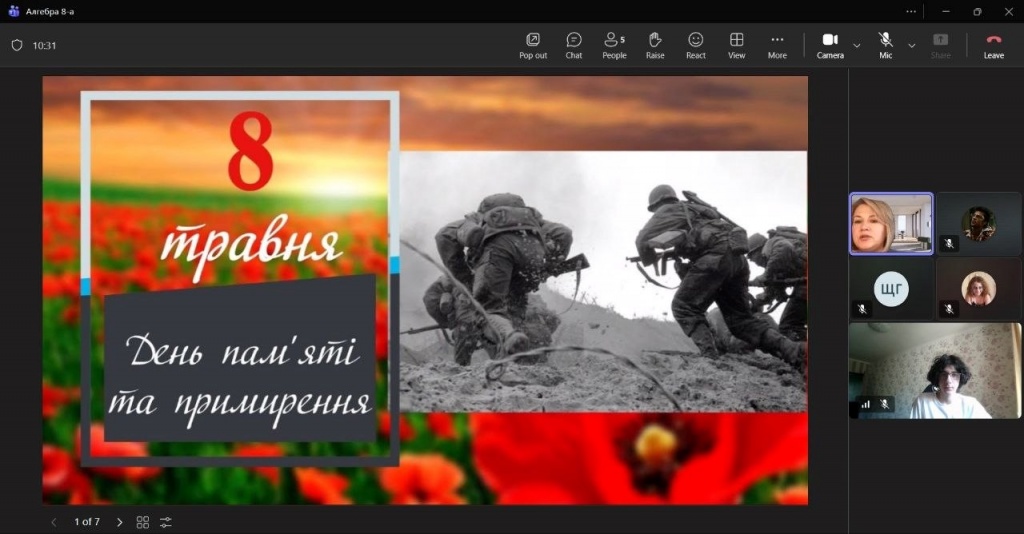Select the ЩГ participant tile
Image resolution: width=1024 pixels, height=534 pixels.
(891, 289)
